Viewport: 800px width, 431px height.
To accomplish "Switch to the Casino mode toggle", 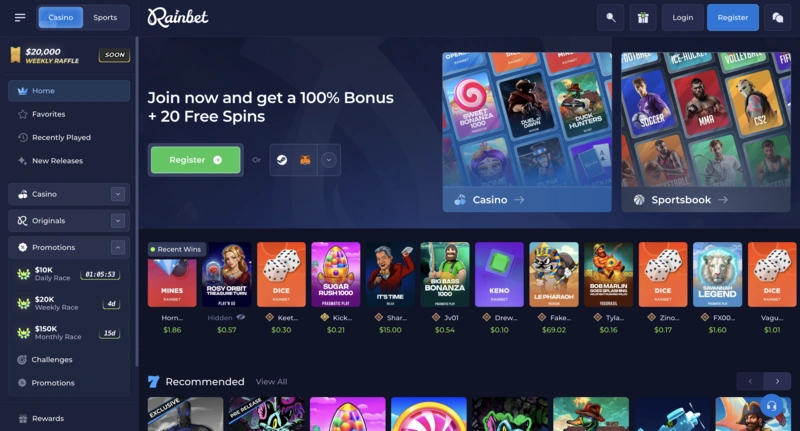I will (61, 17).
